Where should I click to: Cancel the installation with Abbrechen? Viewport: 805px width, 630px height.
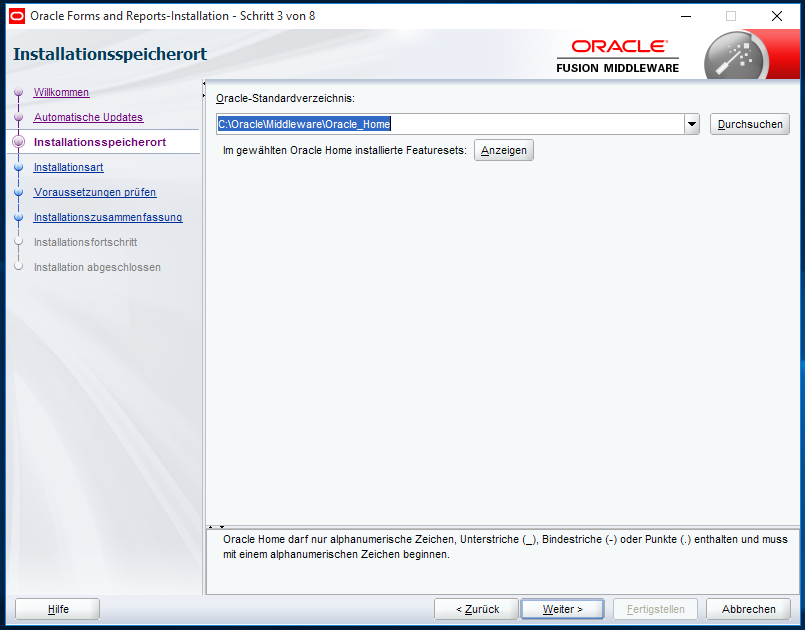[x=749, y=609]
